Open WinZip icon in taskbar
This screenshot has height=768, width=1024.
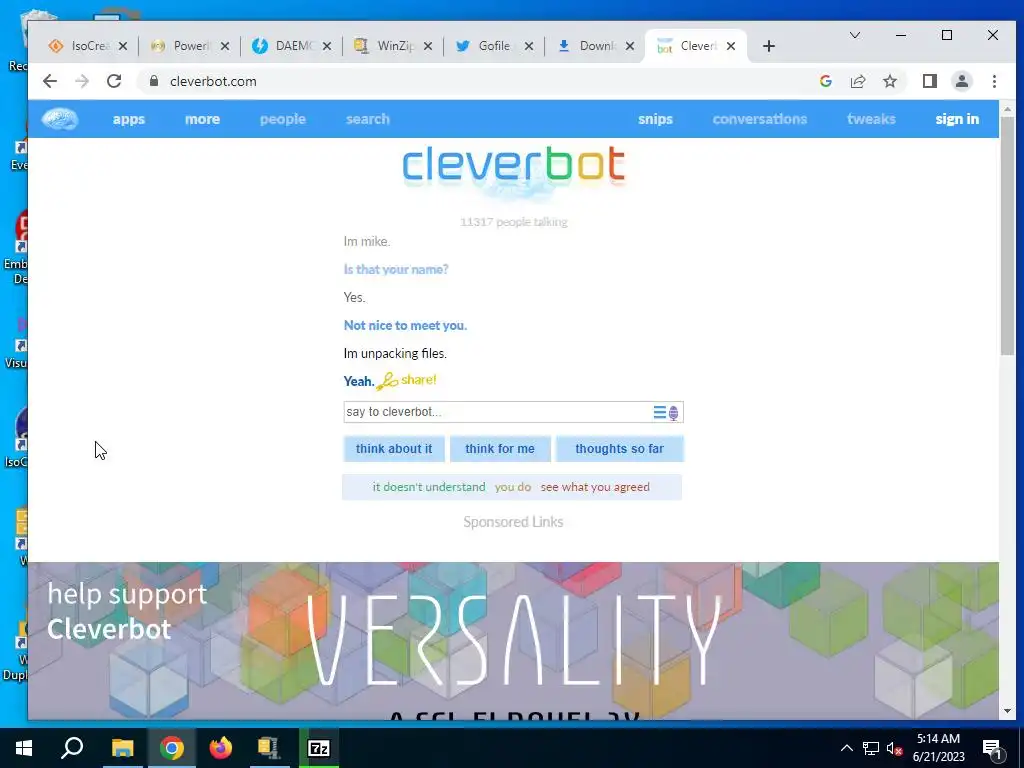(x=268, y=748)
